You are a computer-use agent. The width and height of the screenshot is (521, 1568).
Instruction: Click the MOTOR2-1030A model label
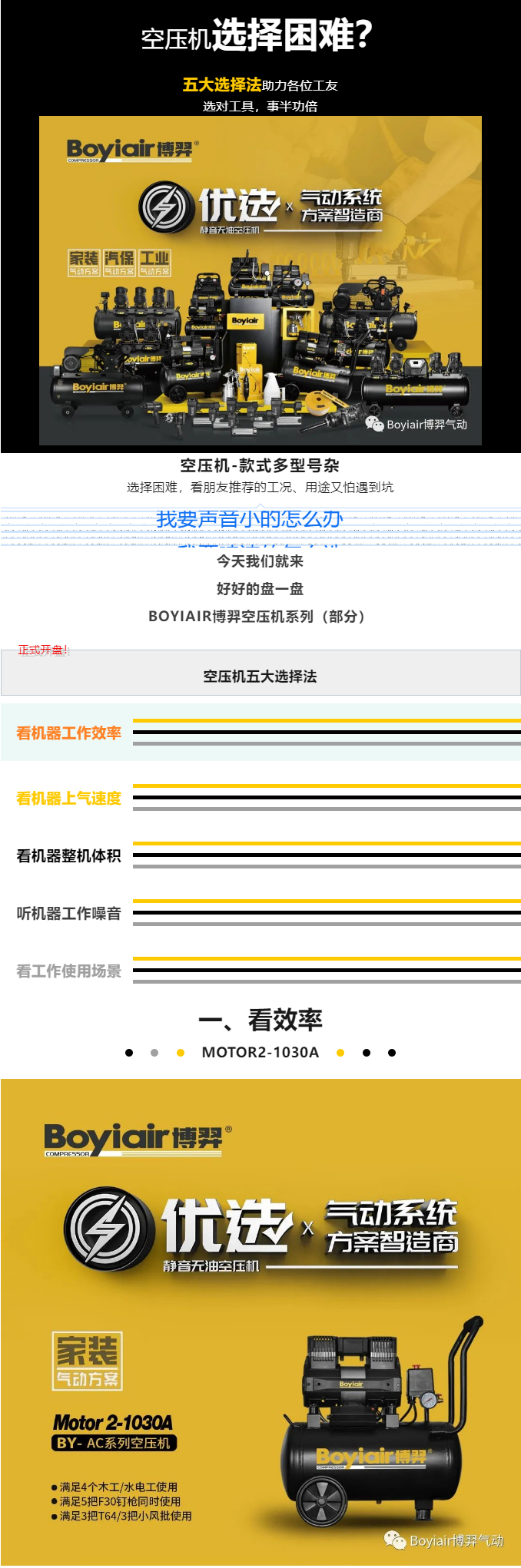pos(260,1052)
